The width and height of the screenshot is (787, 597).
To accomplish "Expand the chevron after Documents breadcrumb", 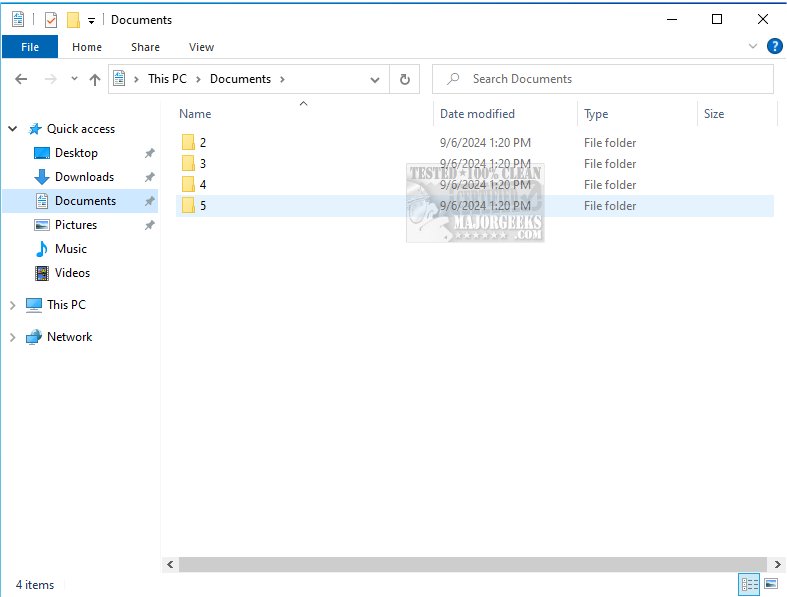I will 282,79.
